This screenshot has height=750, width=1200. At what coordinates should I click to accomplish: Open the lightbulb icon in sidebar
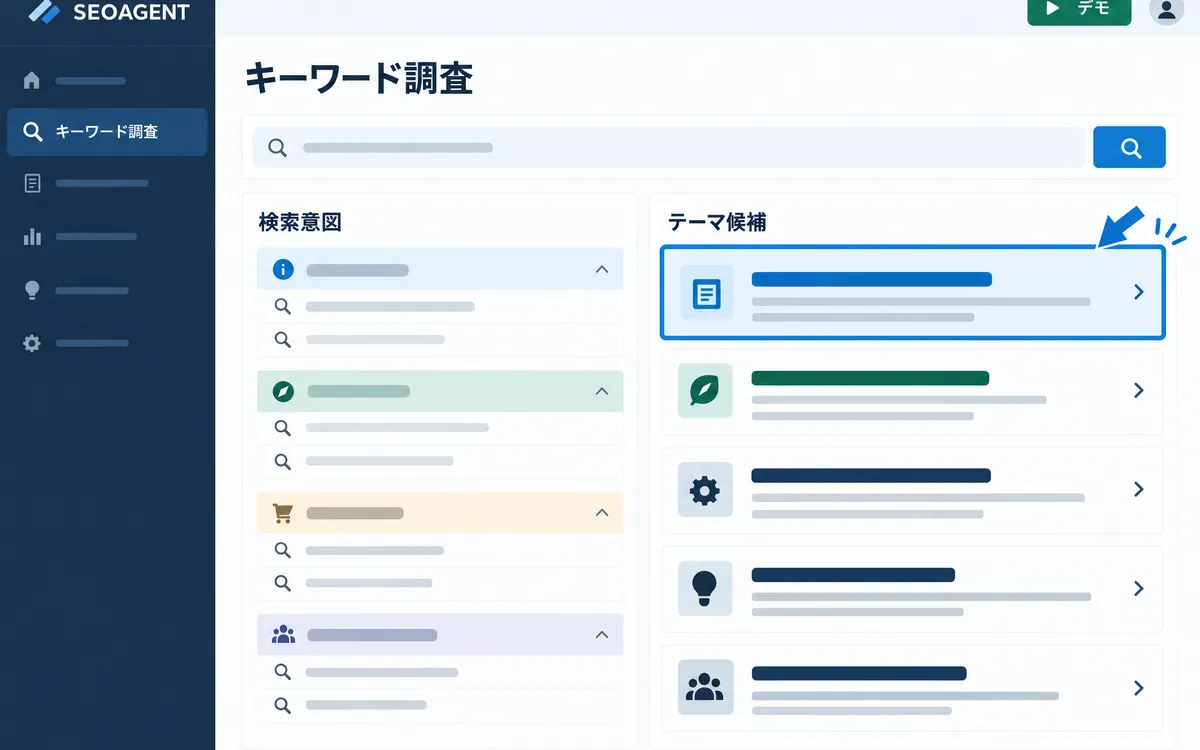[32, 290]
